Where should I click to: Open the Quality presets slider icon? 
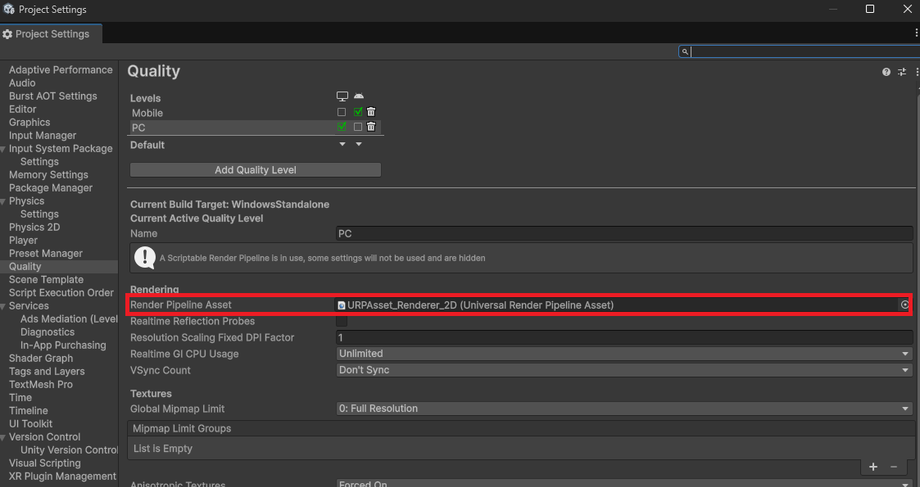(902, 72)
